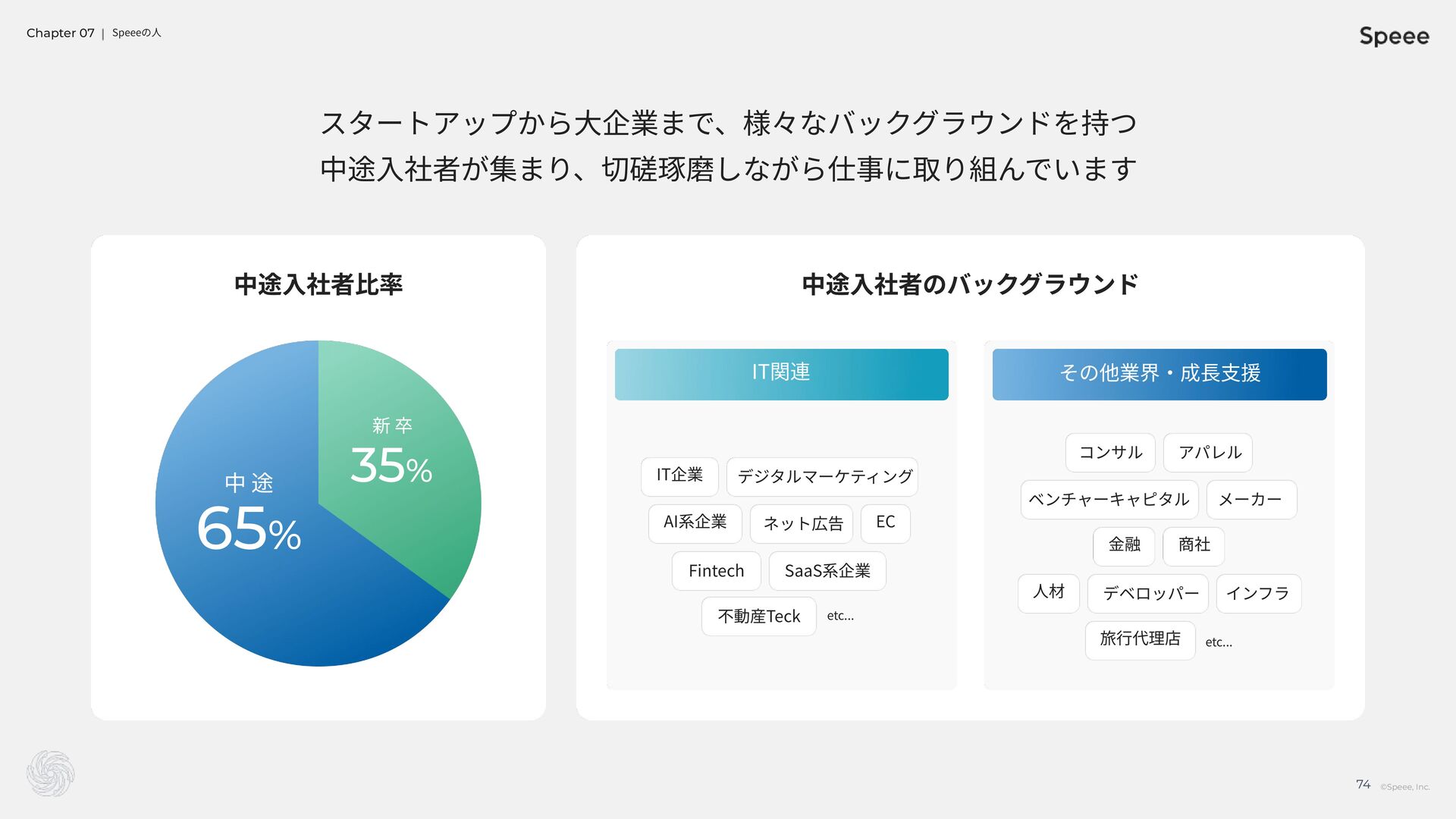The height and width of the screenshot is (819, 1456).
Task: Click the ベンチャーキャピタル tag
Action: [x=1109, y=500]
